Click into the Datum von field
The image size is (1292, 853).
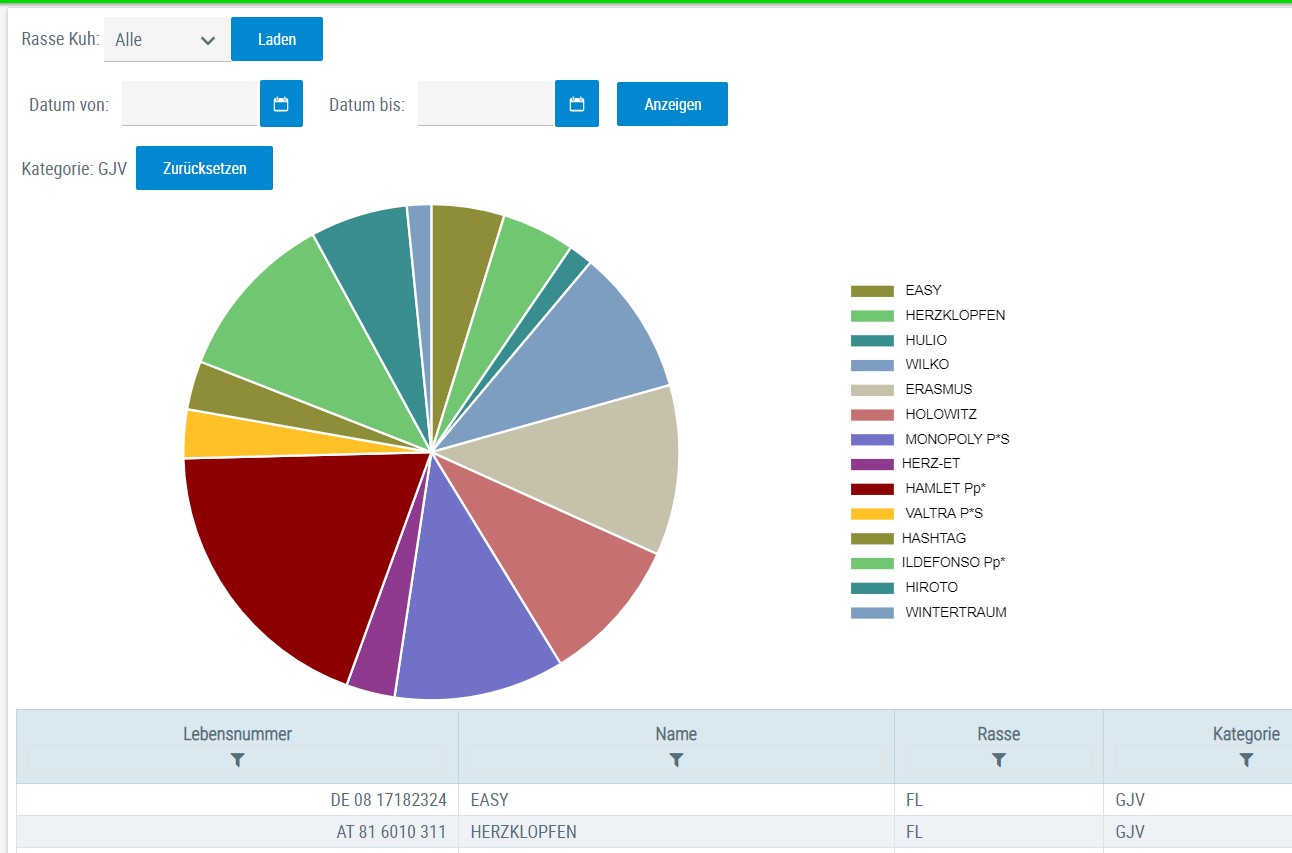coord(189,104)
